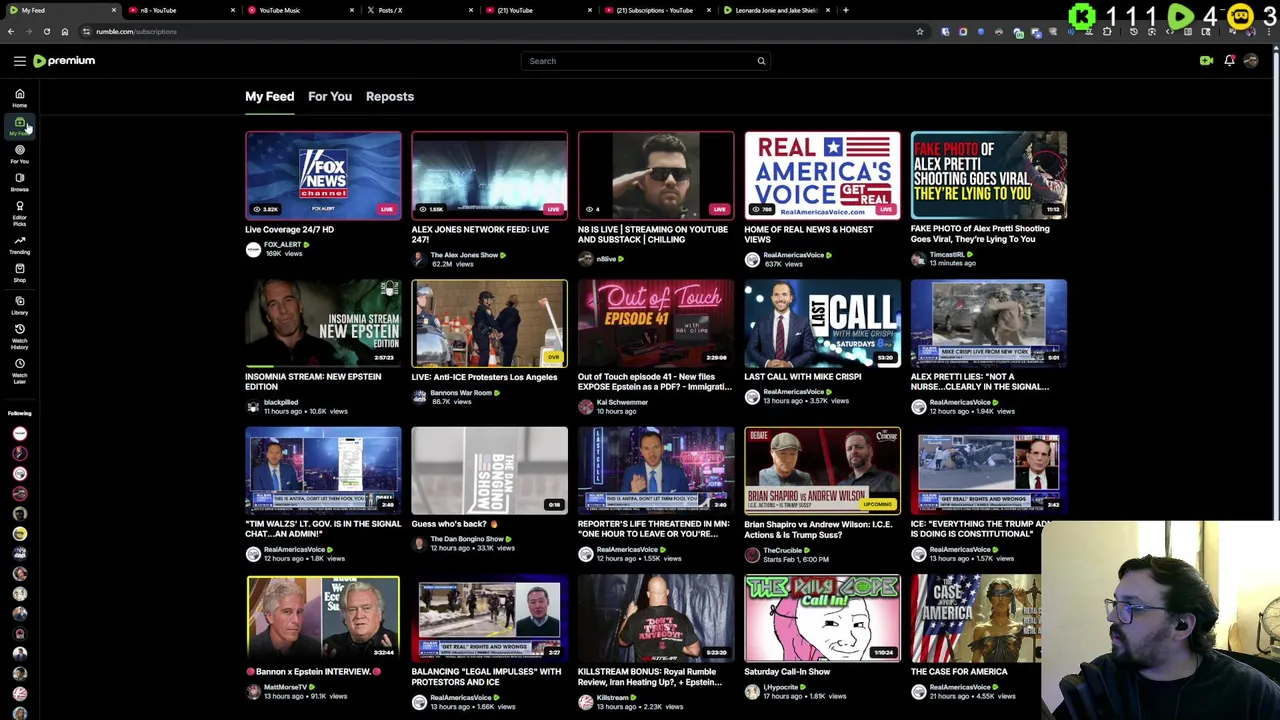Open the Saturday Call-In Show thumbnail

822,618
